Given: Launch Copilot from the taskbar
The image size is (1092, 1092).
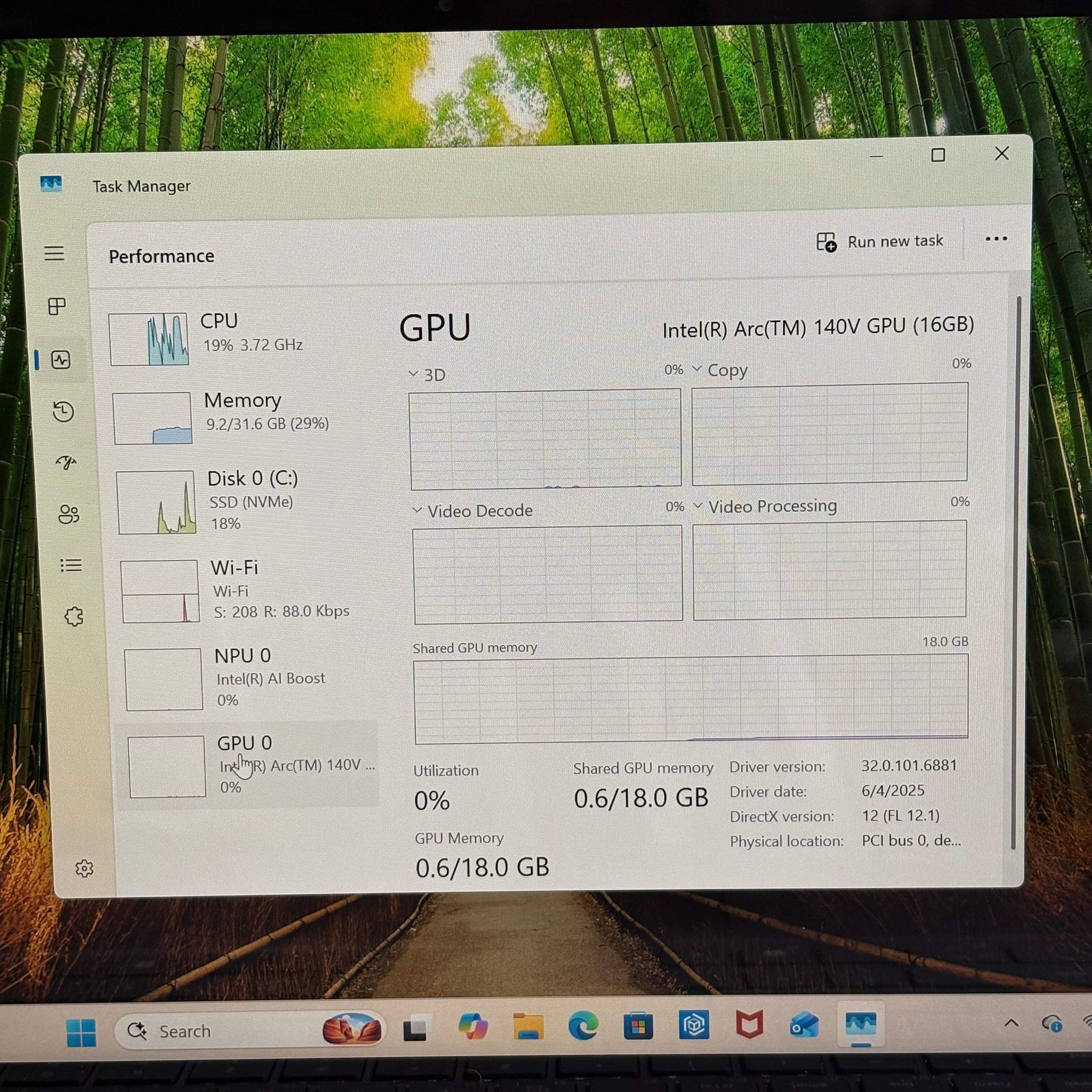Looking at the screenshot, I should [473, 1026].
